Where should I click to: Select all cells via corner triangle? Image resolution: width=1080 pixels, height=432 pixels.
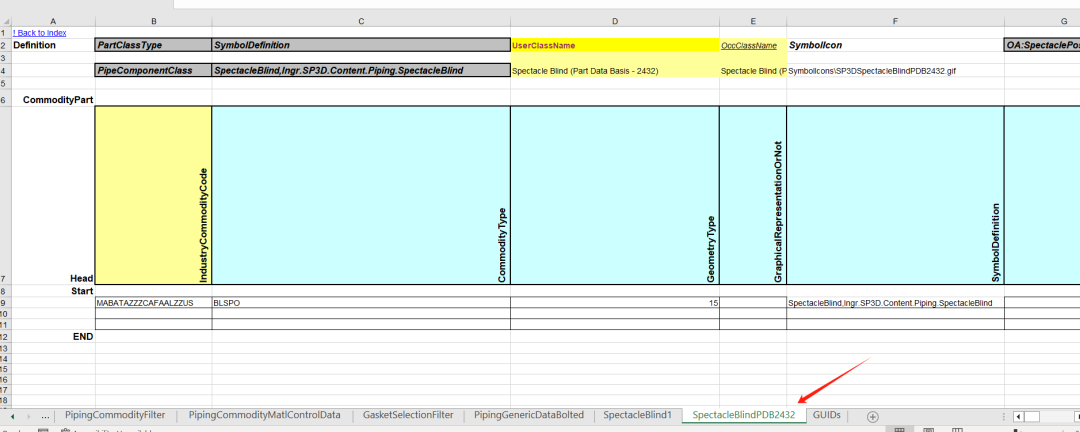click(x=6, y=21)
